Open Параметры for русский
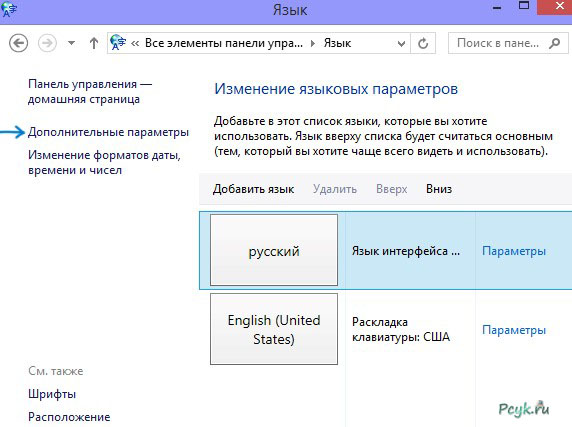The image size is (572, 427). (x=514, y=251)
